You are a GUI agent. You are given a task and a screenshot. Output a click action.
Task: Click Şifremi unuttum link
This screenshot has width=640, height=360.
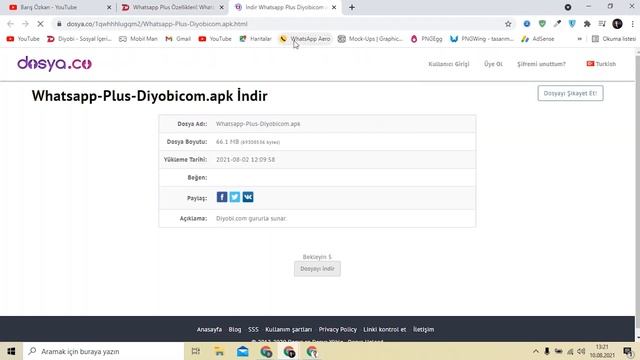pyautogui.click(x=541, y=64)
